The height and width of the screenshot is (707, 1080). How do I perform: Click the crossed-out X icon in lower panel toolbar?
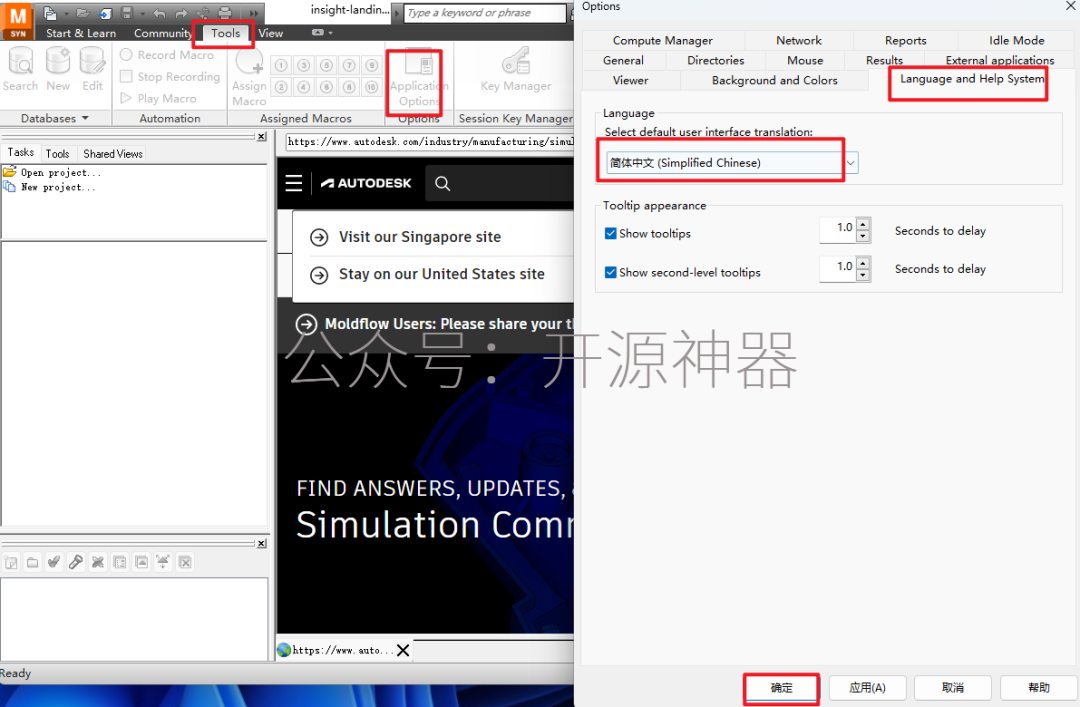[98, 563]
